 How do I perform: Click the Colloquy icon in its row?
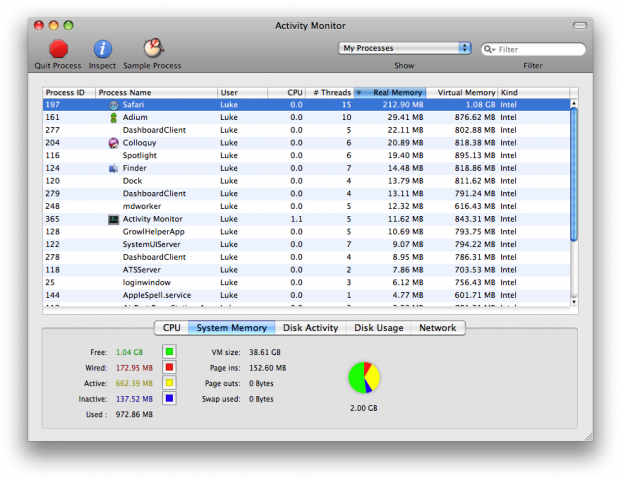coord(113,143)
